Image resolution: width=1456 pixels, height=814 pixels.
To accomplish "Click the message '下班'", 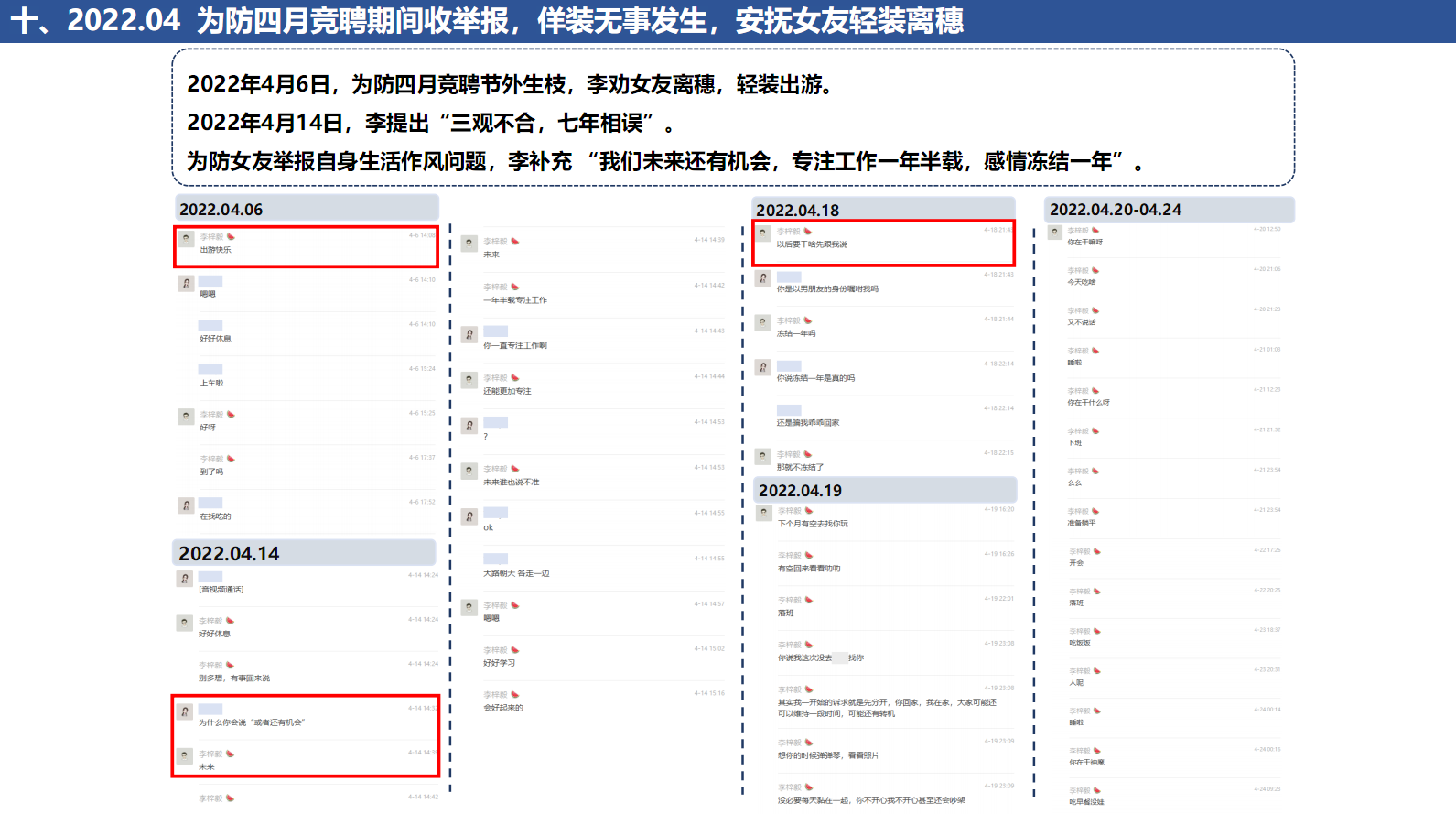I will point(1074,443).
